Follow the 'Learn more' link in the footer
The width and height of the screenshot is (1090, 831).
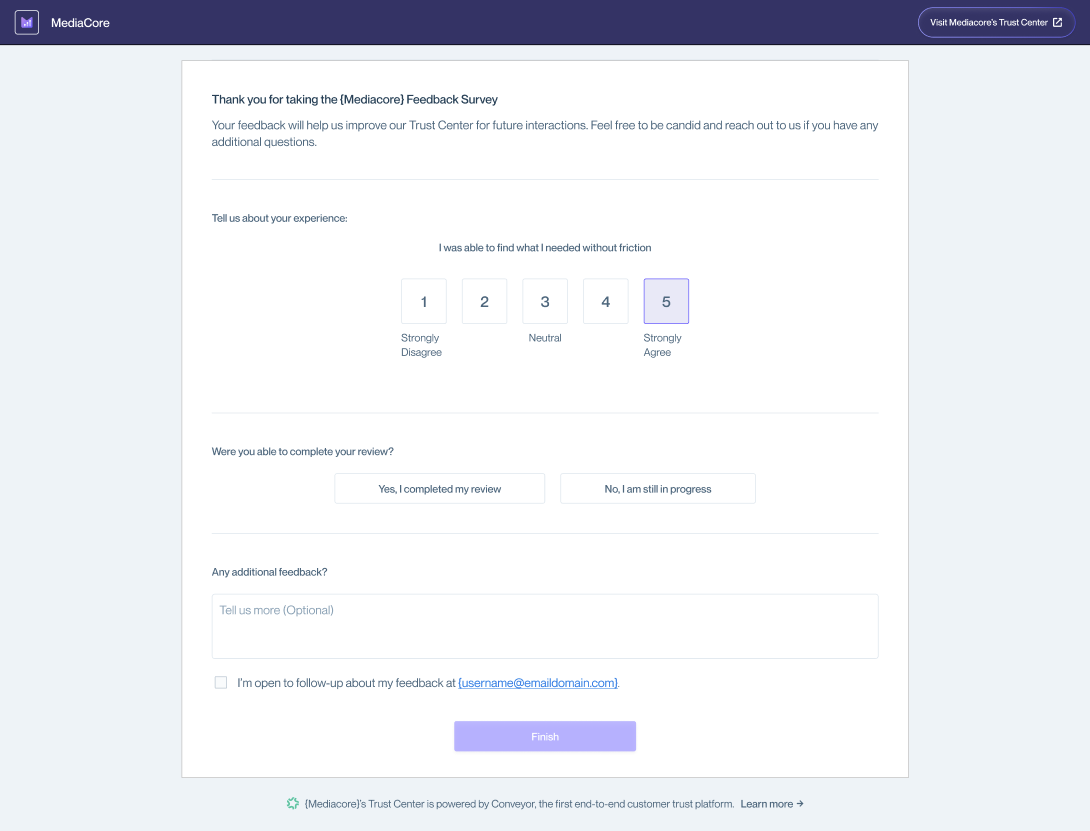pyautogui.click(x=770, y=803)
